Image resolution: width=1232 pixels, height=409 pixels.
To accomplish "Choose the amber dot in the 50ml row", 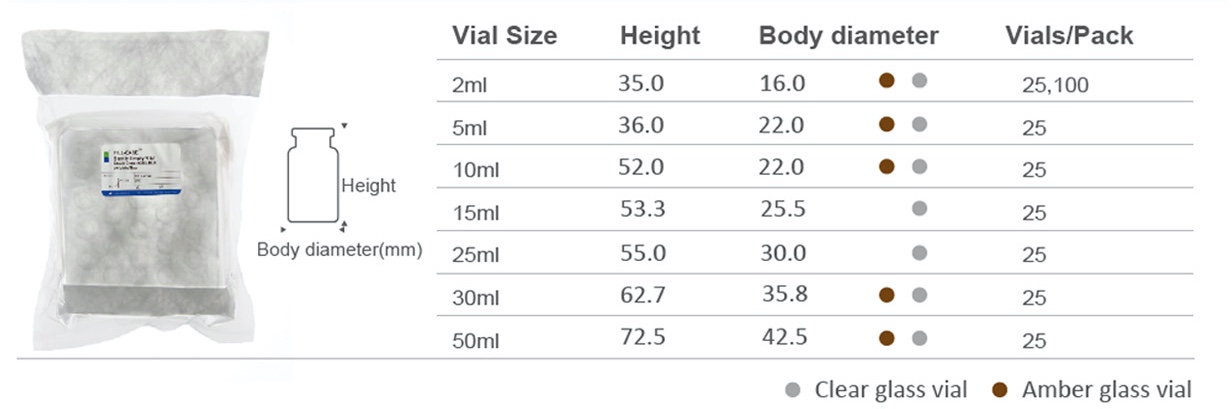I will [x=886, y=337].
